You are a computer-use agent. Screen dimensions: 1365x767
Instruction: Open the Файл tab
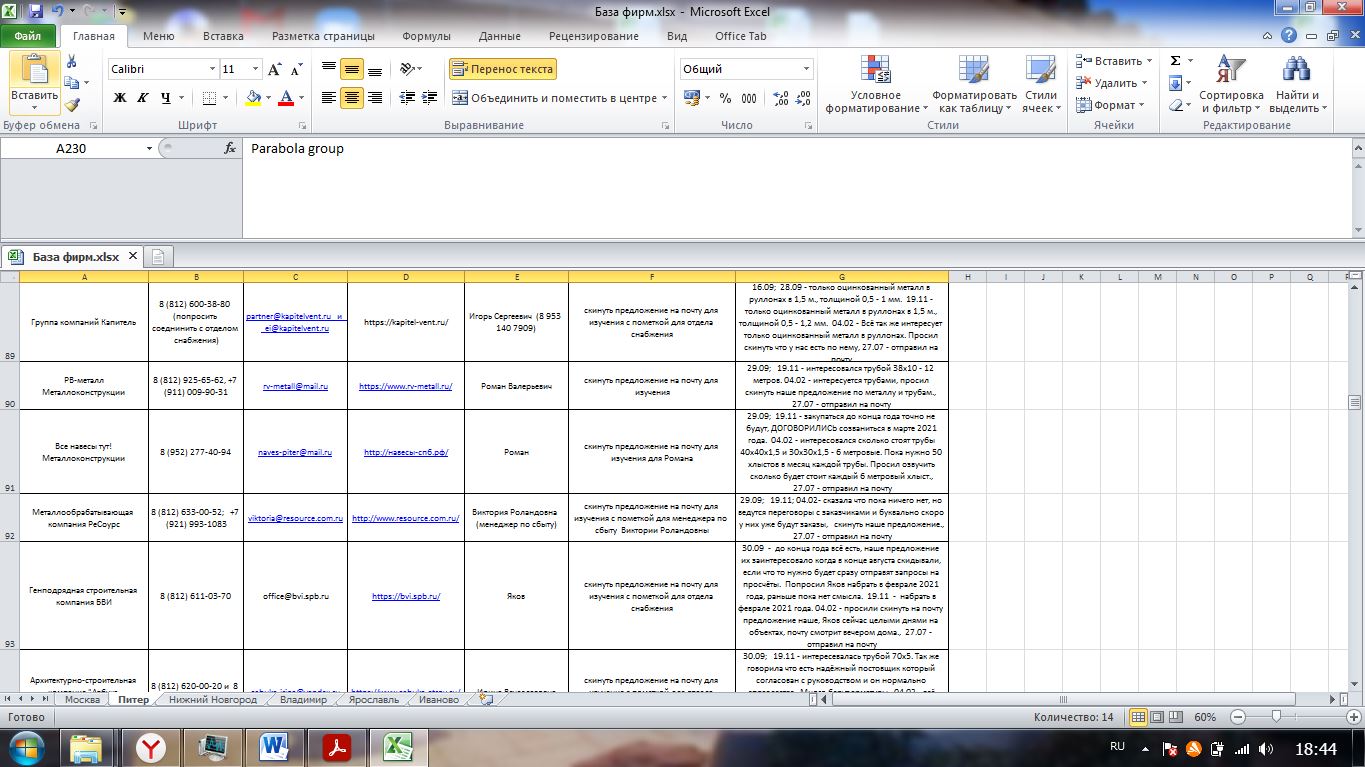click(29, 36)
